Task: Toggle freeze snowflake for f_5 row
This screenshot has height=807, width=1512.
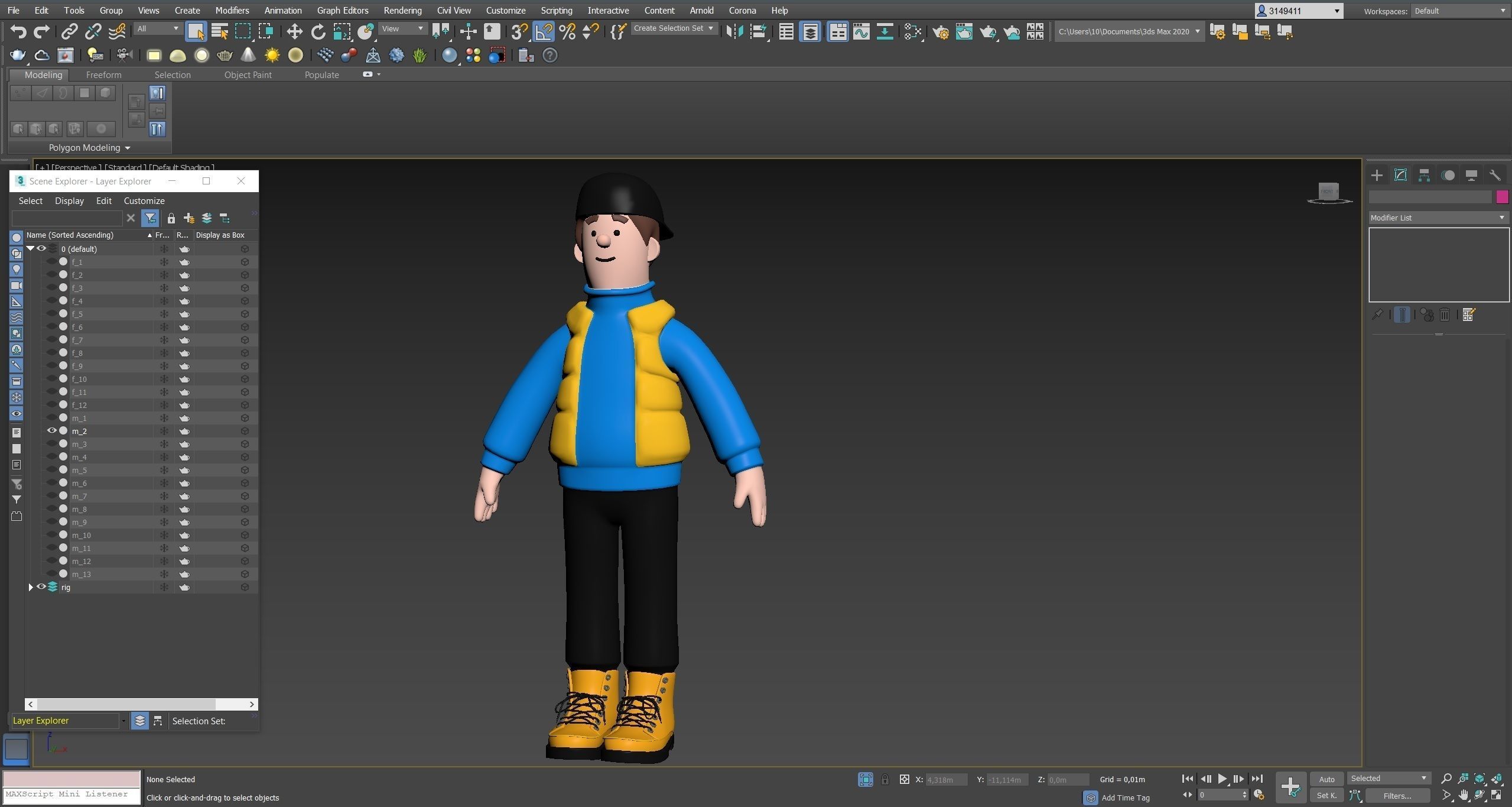Action: 164,314
